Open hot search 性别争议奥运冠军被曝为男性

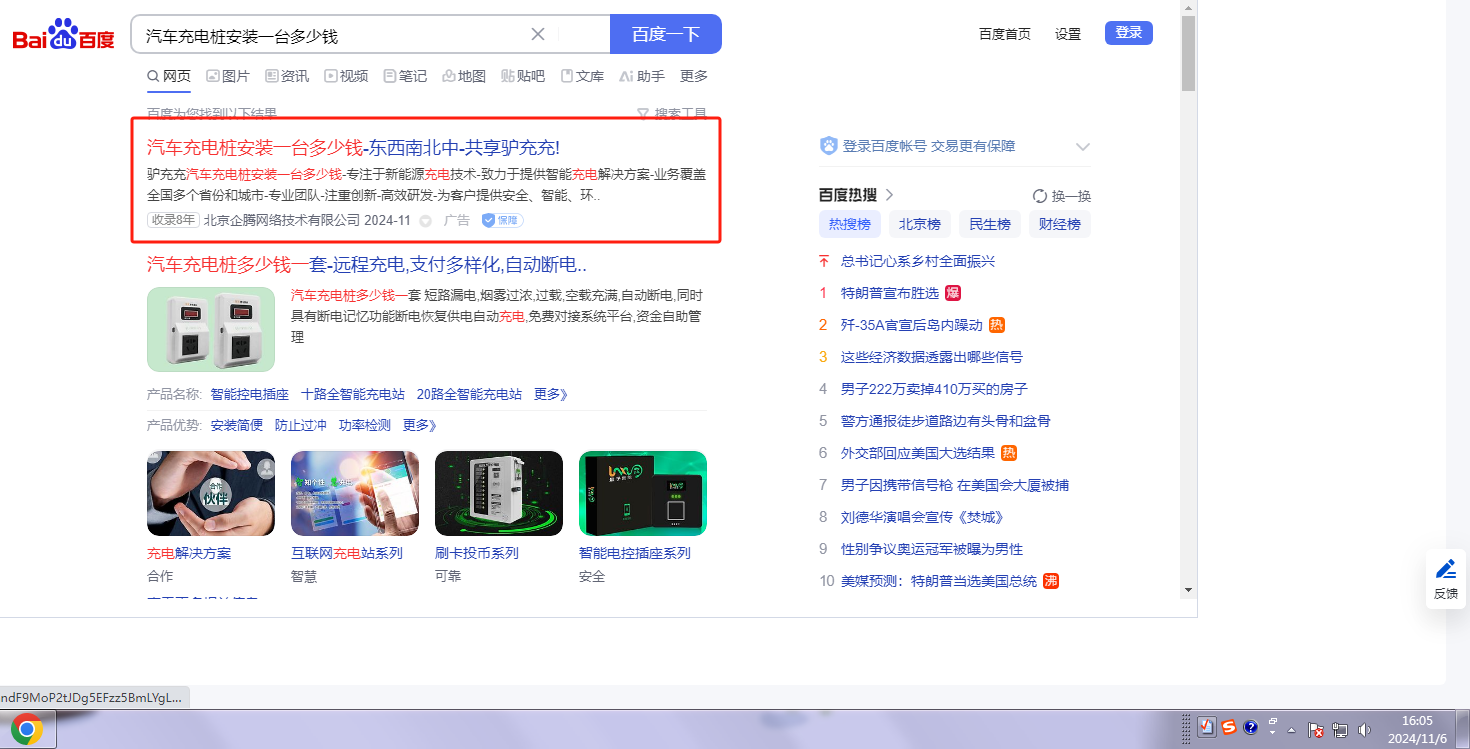[932, 549]
